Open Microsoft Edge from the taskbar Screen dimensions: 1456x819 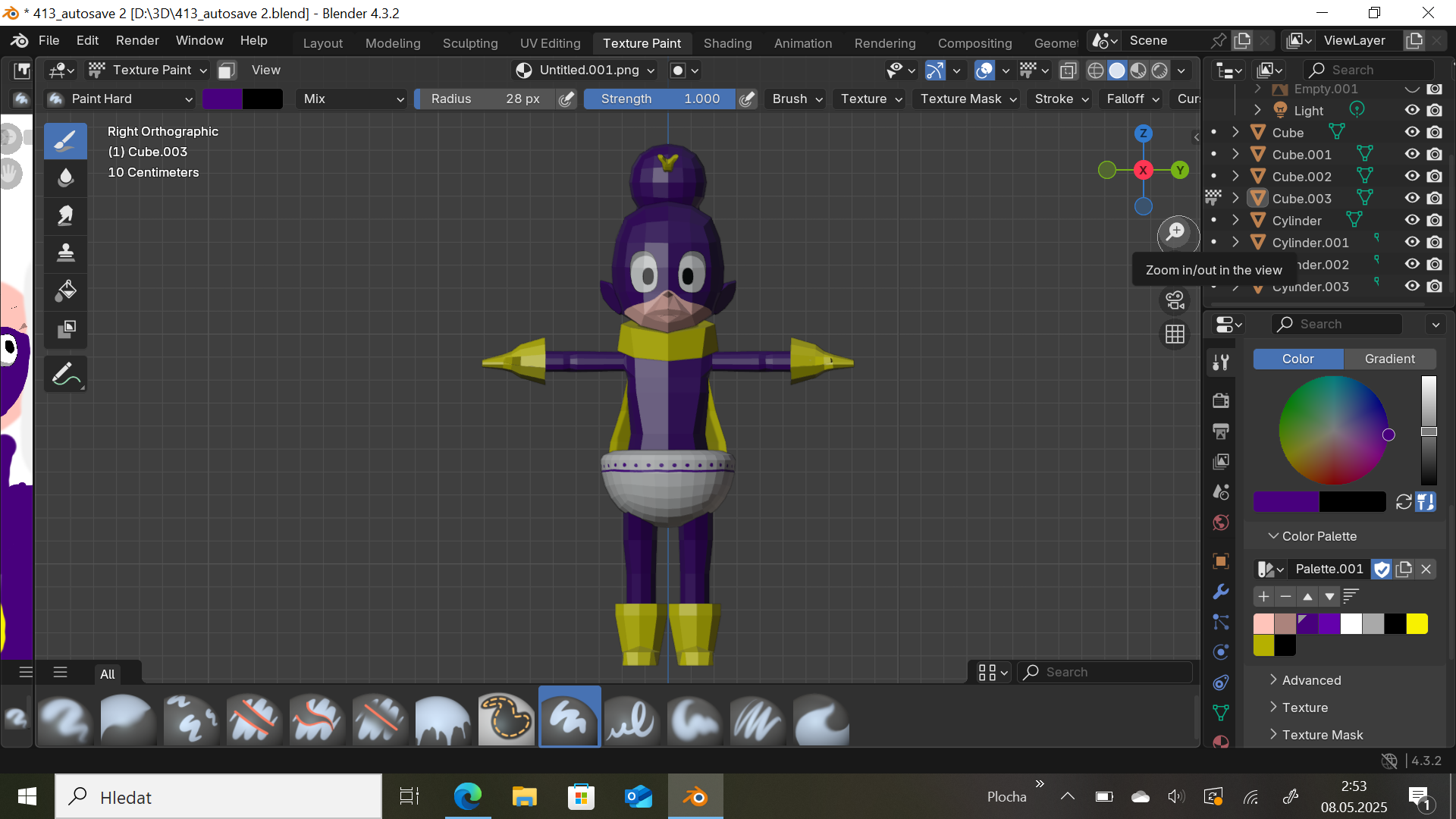[x=467, y=797]
